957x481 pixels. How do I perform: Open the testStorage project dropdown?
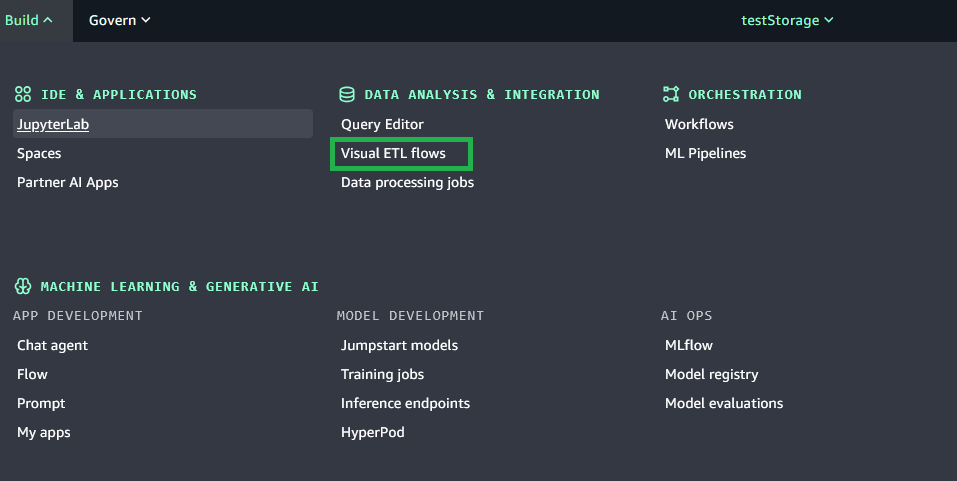[786, 20]
